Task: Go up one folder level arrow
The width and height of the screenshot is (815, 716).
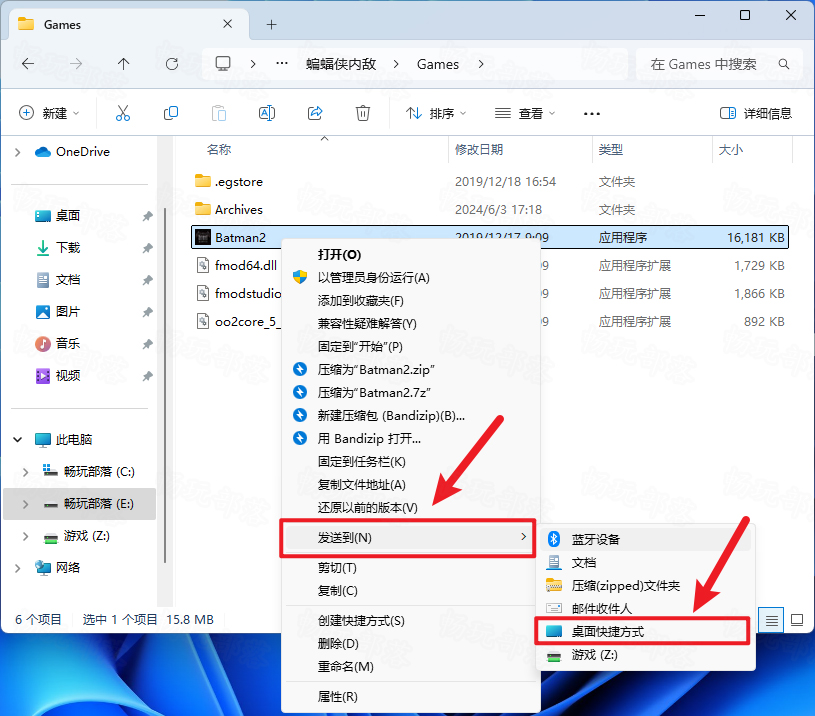Action: 123,64
